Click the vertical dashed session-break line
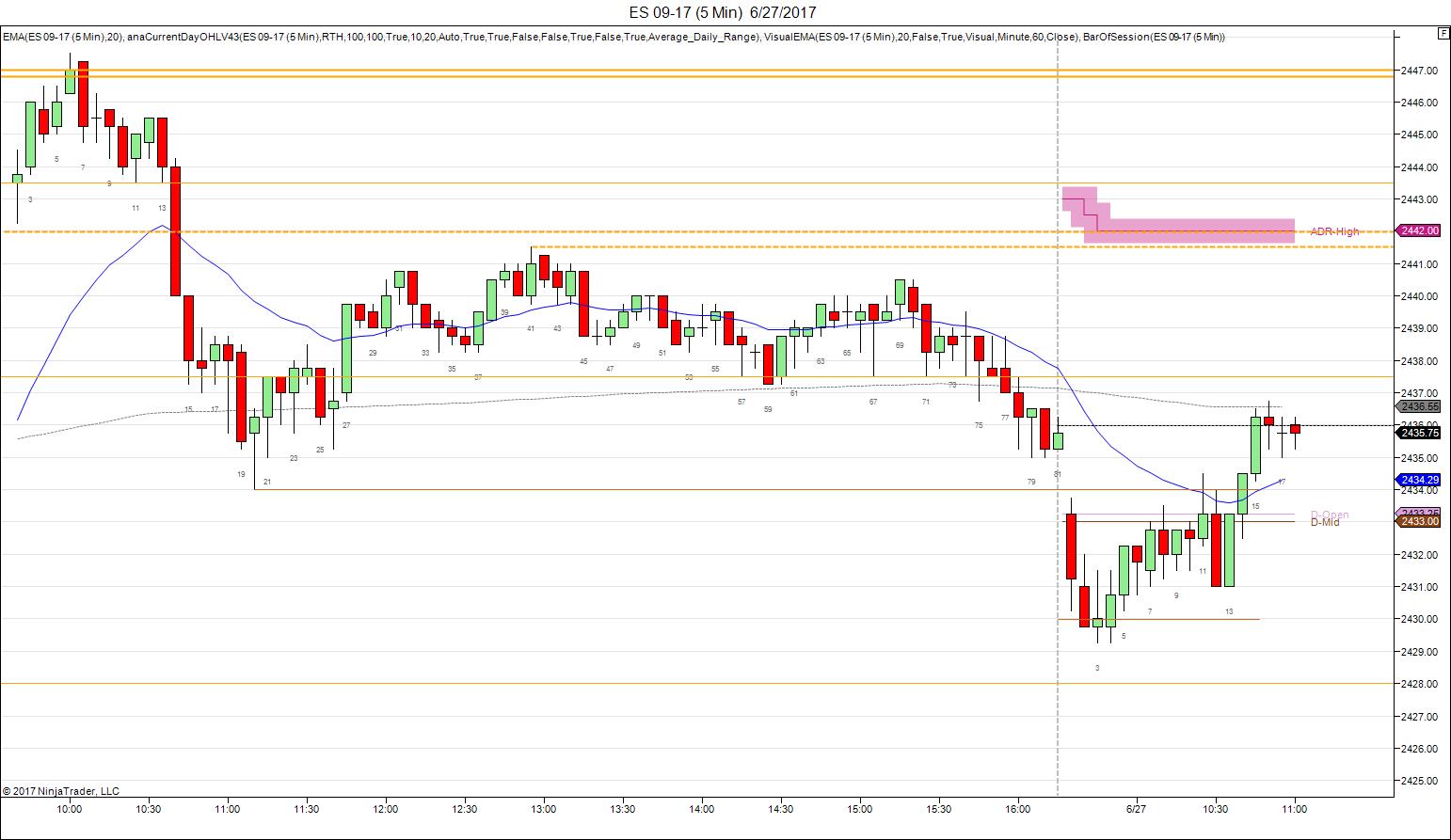 [x=1058, y=414]
